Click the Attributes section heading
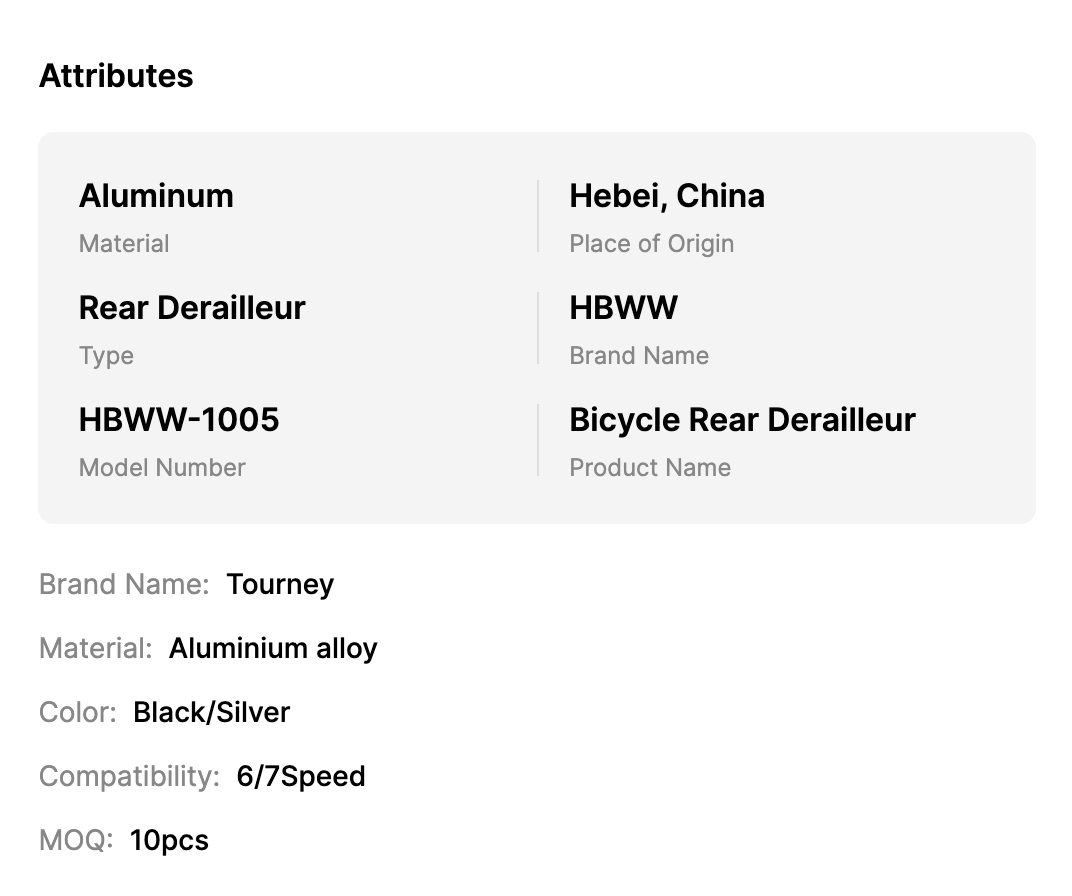 (116, 76)
